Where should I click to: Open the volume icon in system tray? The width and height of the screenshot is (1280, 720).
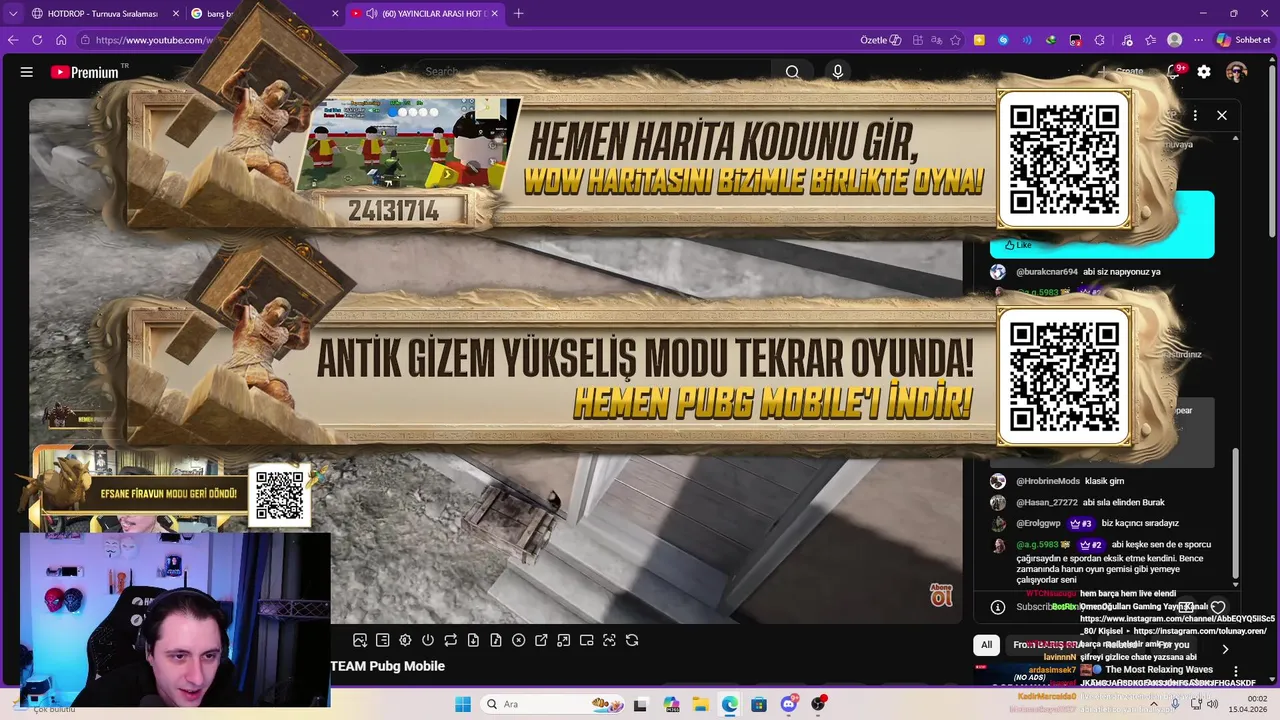(x=1211, y=704)
